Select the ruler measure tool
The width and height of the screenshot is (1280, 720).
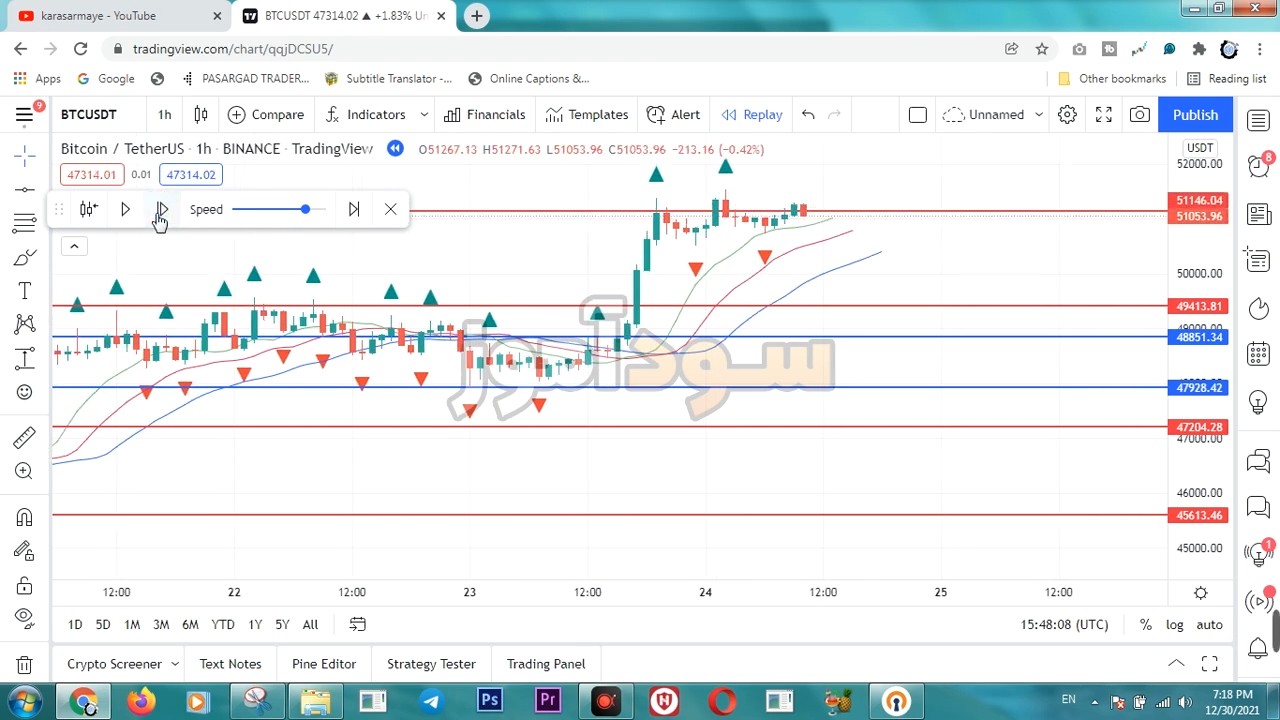coord(25,437)
